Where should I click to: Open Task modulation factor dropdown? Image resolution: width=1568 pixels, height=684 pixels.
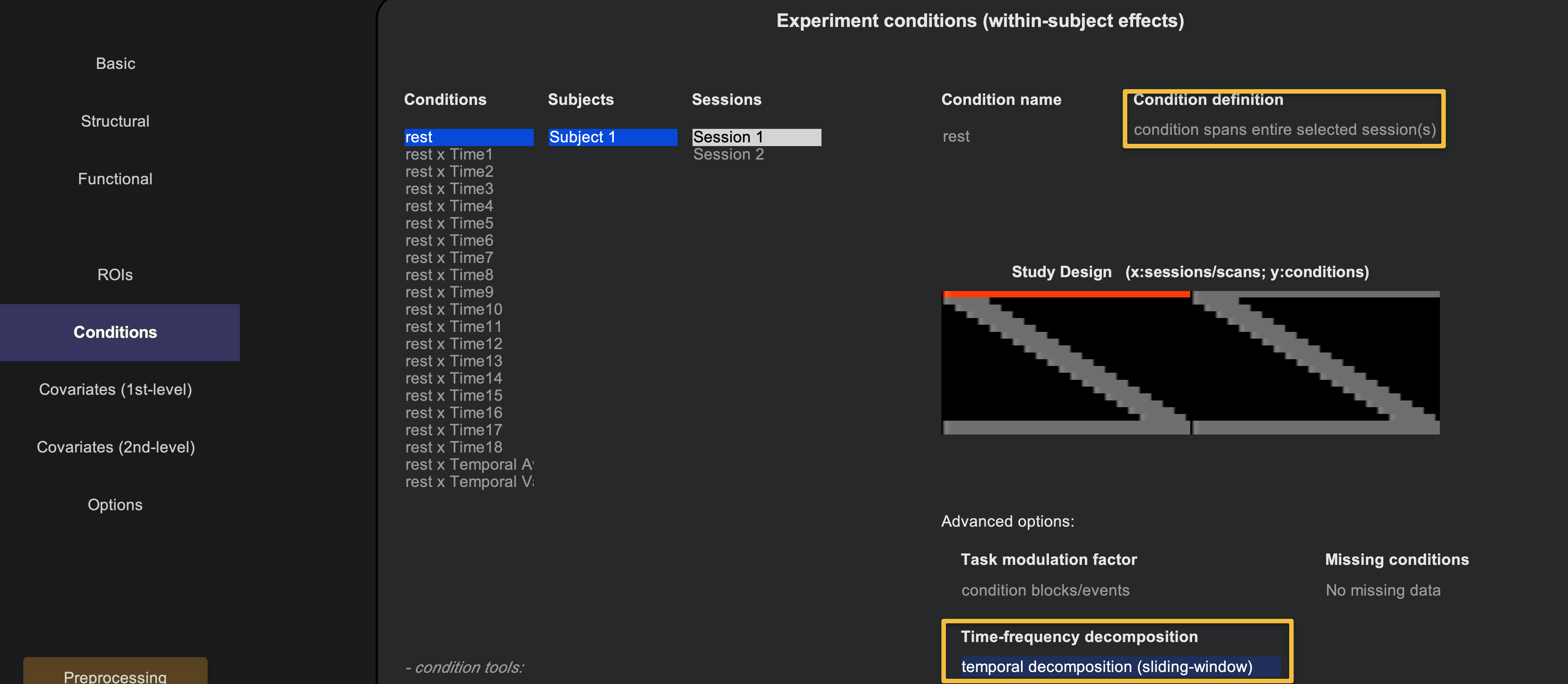1045,590
